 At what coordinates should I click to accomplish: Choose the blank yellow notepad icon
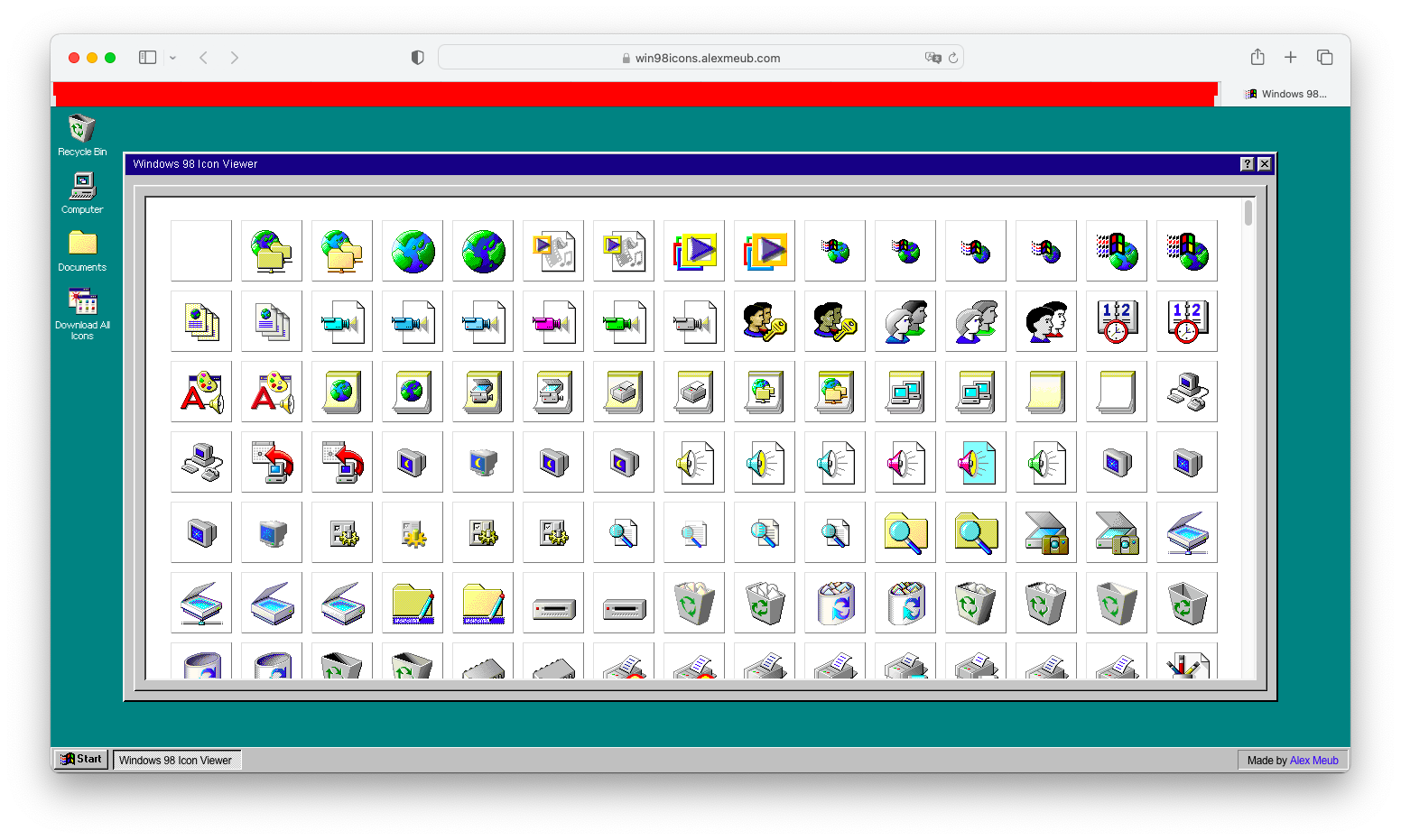[1046, 392]
